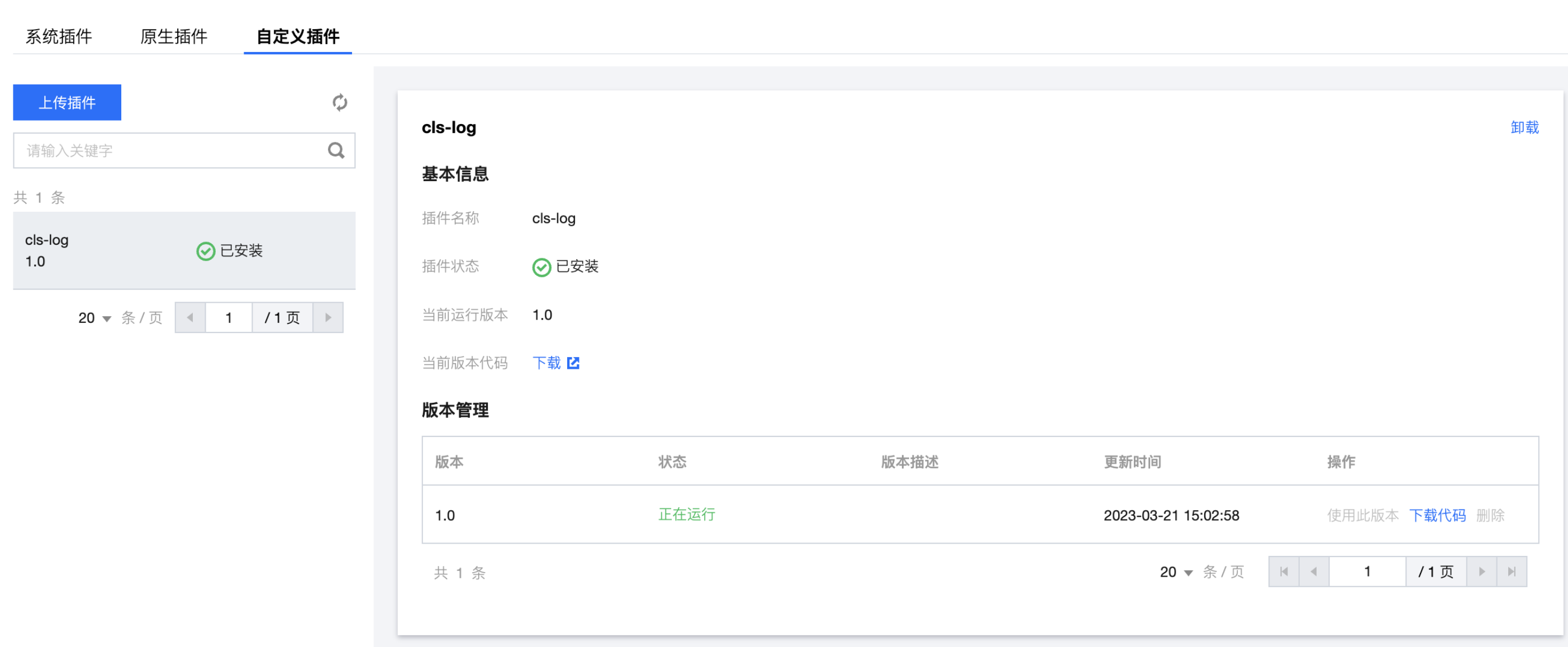The image size is (1568, 647).
Task: Jump to first page of version table
Action: click(1284, 572)
